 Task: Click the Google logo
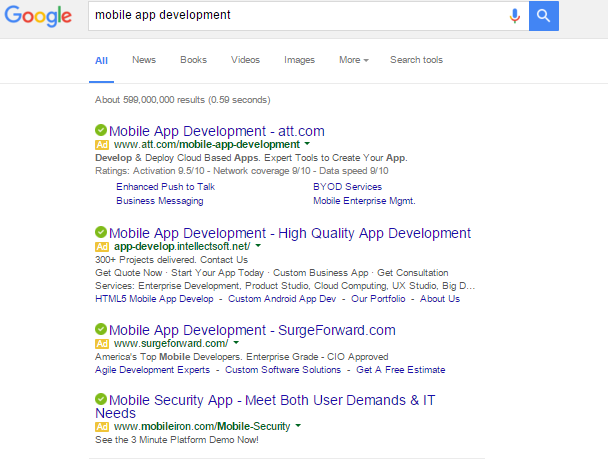coord(37,16)
